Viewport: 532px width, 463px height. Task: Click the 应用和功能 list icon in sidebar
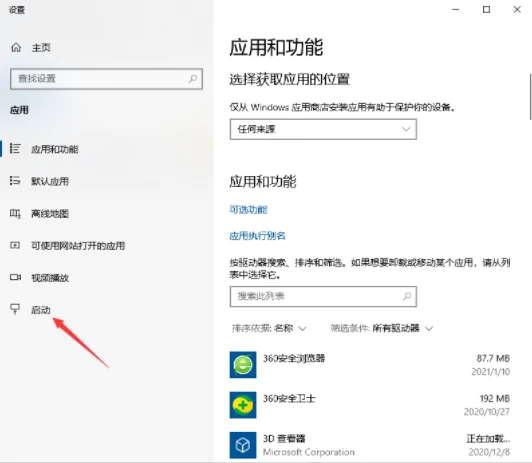tap(15, 149)
